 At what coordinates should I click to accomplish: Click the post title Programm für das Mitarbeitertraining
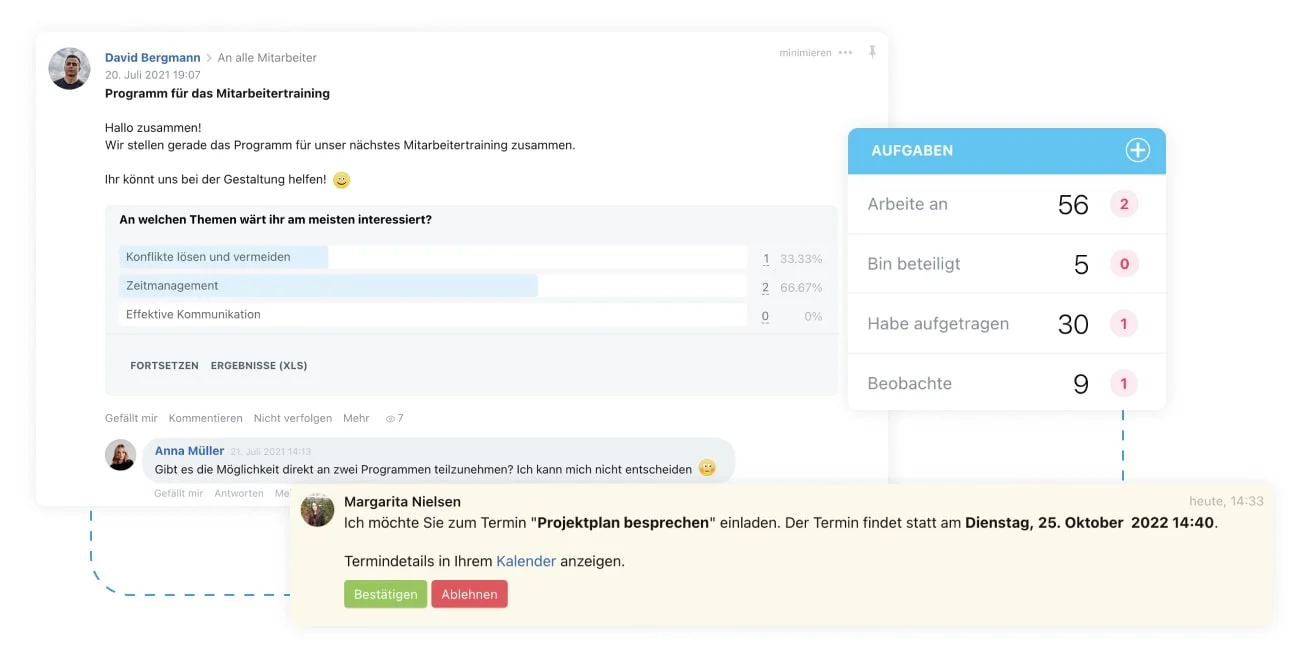[x=217, y=93]
